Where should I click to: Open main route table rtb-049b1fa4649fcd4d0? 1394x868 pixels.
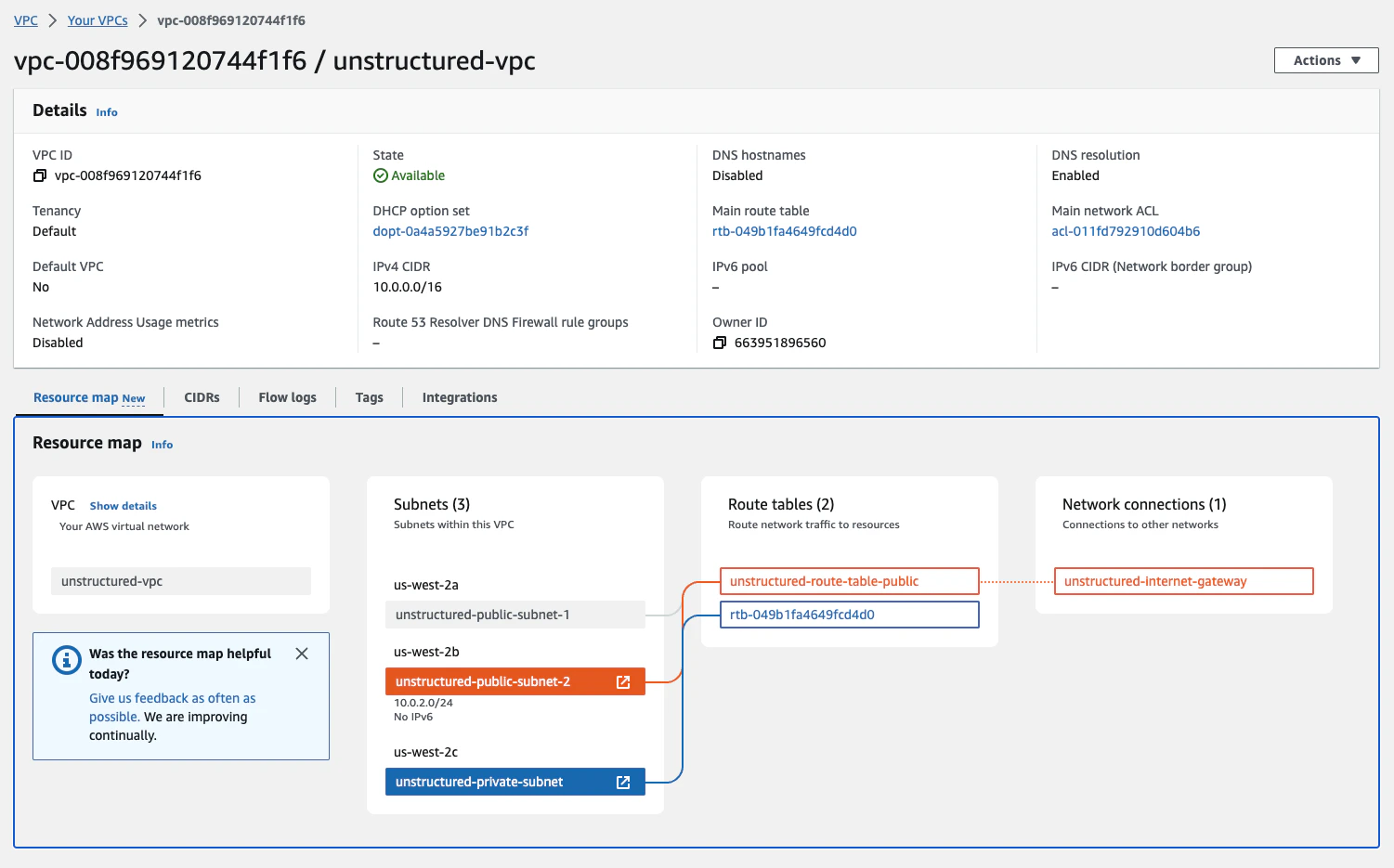(785, 230)
